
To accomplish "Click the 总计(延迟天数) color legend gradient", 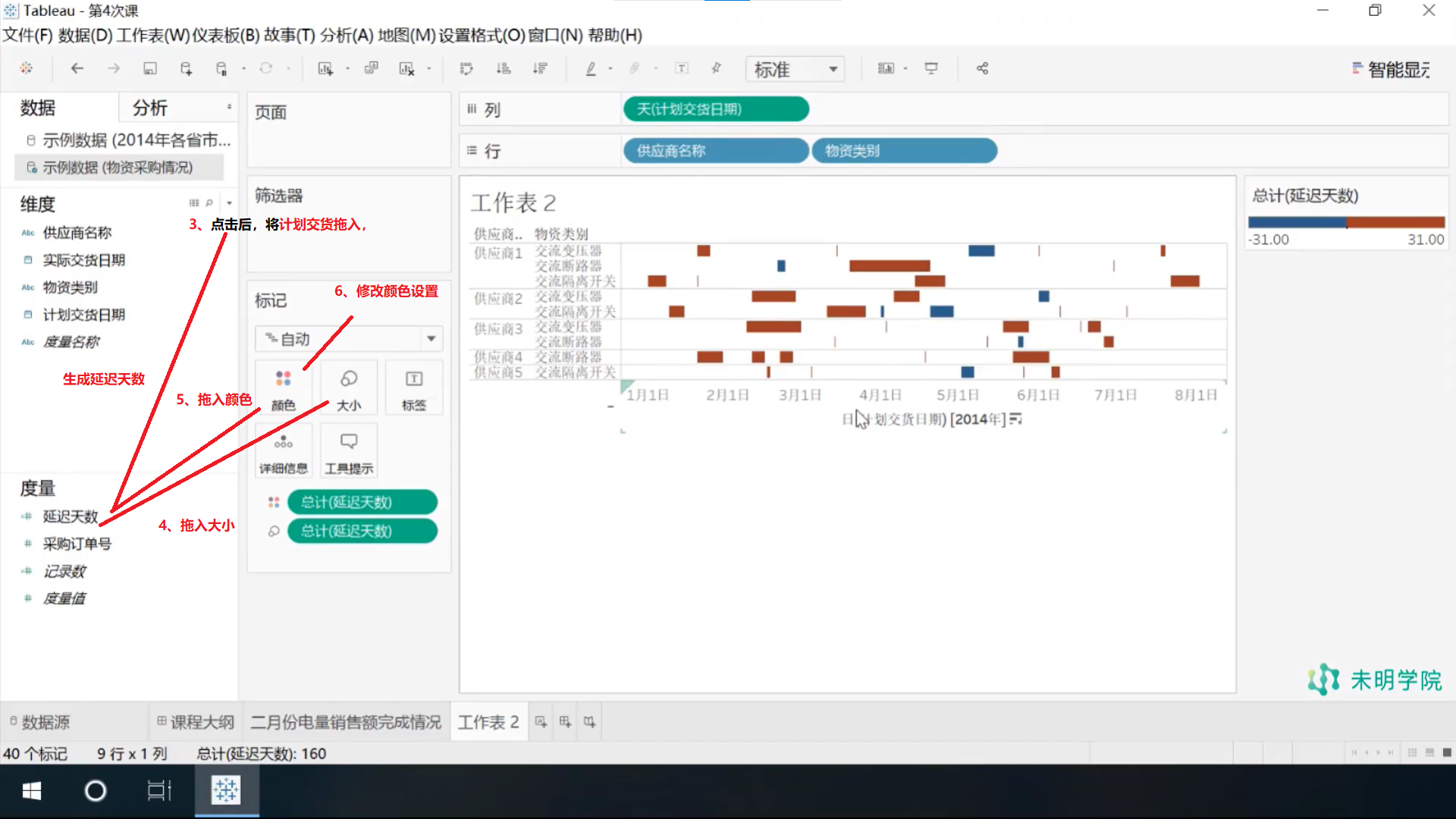I will tap(1345, 222).
